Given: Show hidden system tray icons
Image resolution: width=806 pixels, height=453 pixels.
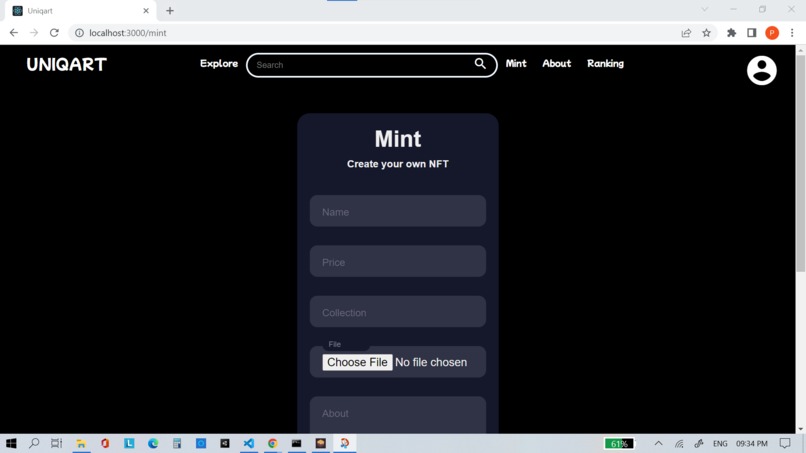Looking at the screenshot, I should 658,443.
